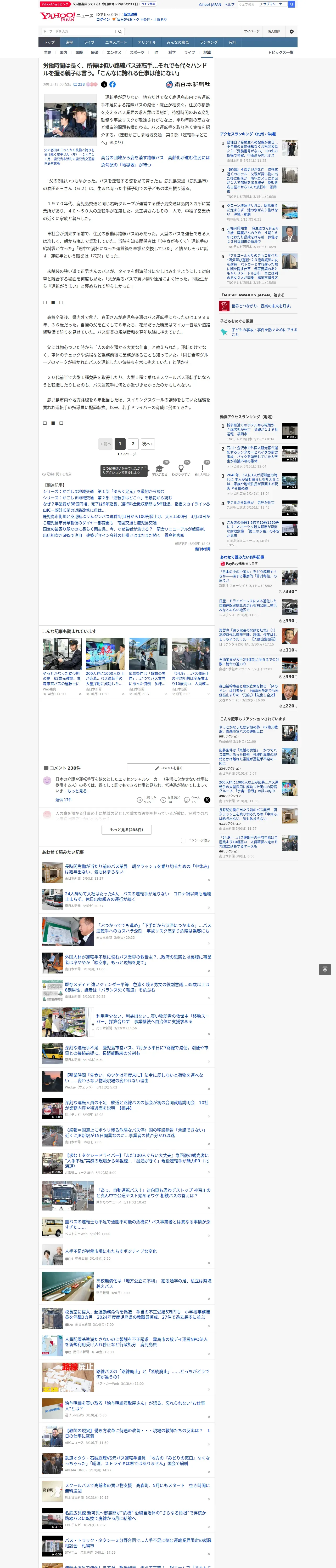The width and height of the screenshot is (336, 1568).
Task: Select the 地域 category
Action: [x=207, y=52]
